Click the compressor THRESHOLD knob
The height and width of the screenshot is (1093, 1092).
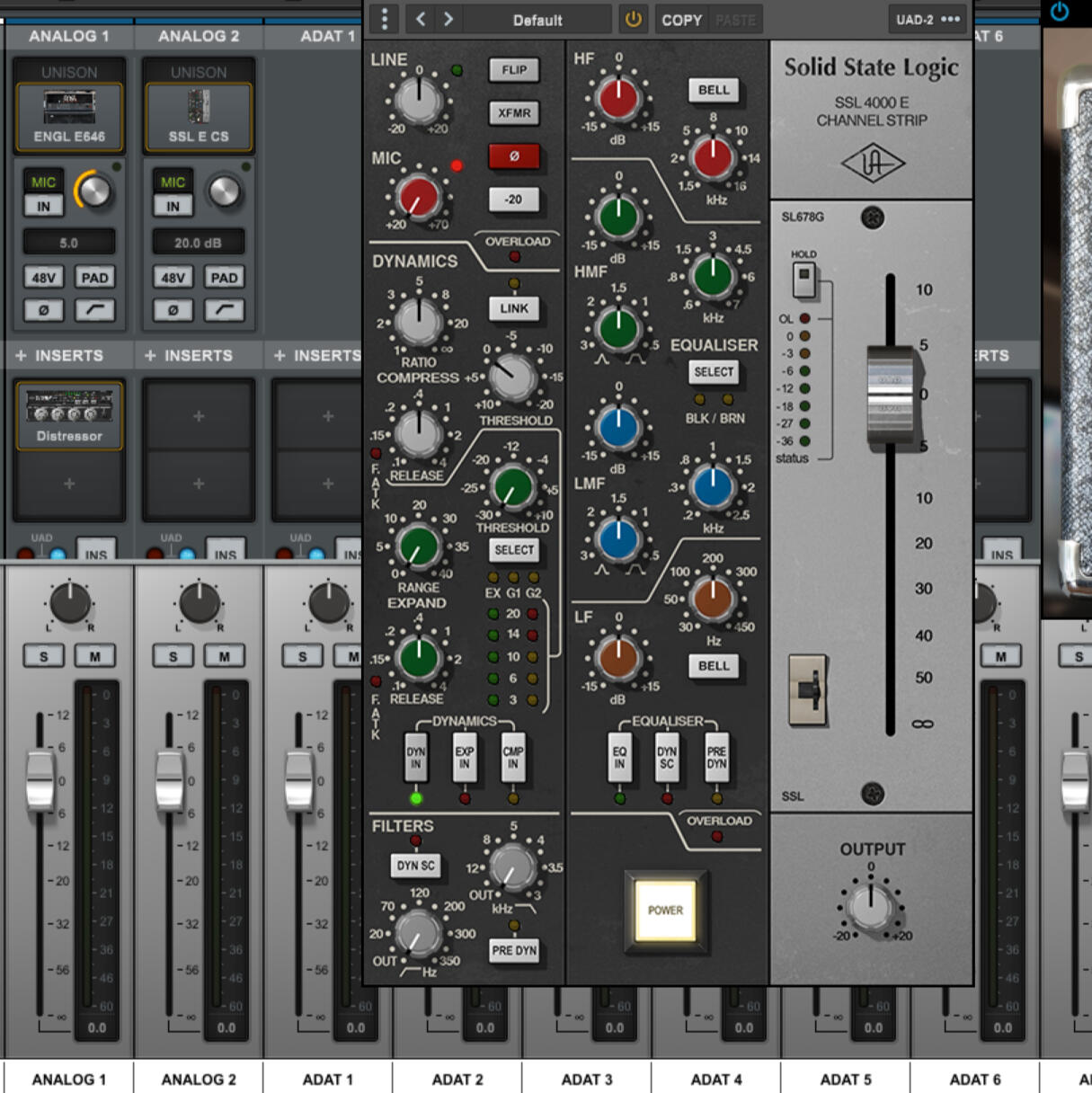[512, 378]
